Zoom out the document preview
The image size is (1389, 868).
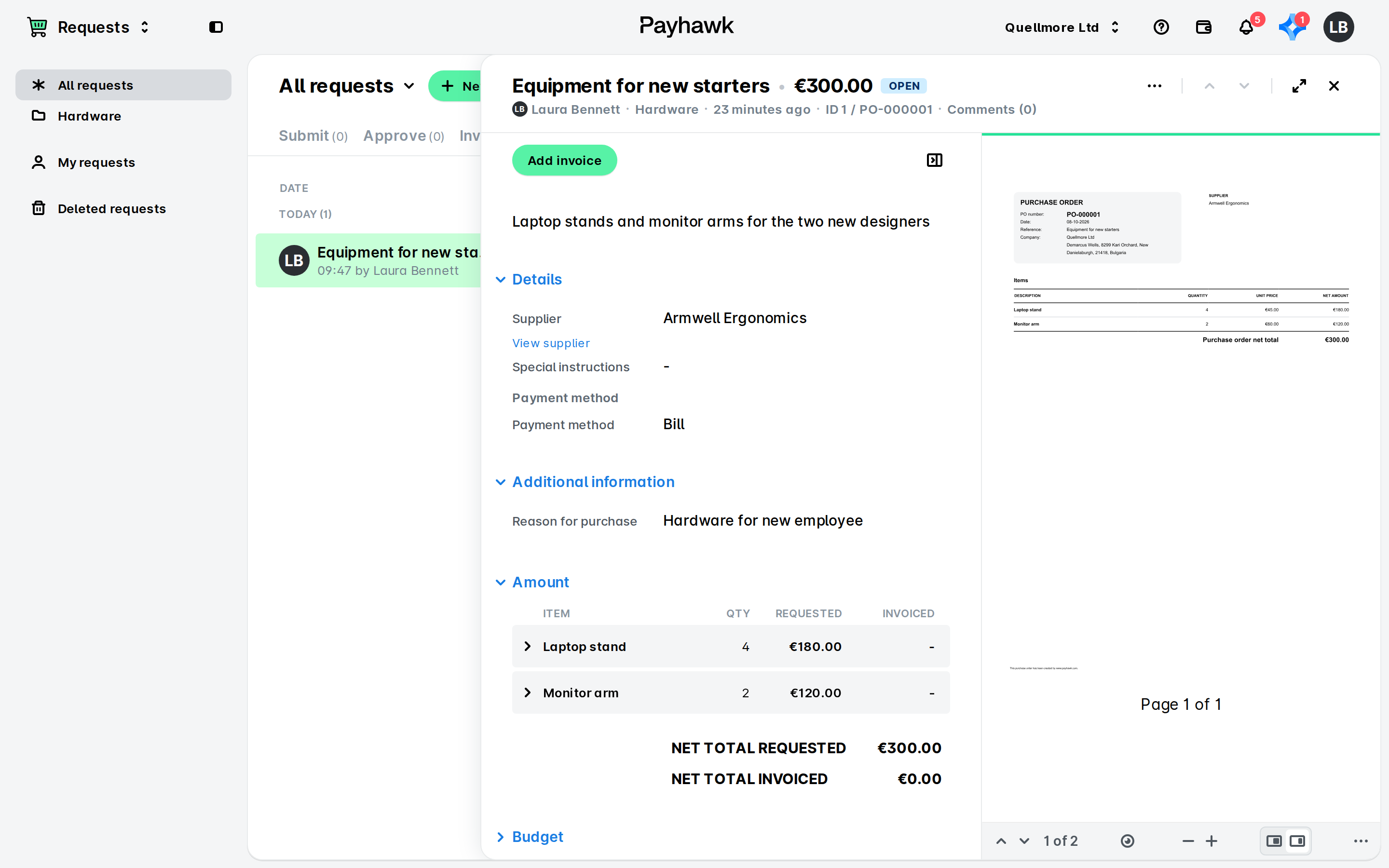tap(1188, 841)
